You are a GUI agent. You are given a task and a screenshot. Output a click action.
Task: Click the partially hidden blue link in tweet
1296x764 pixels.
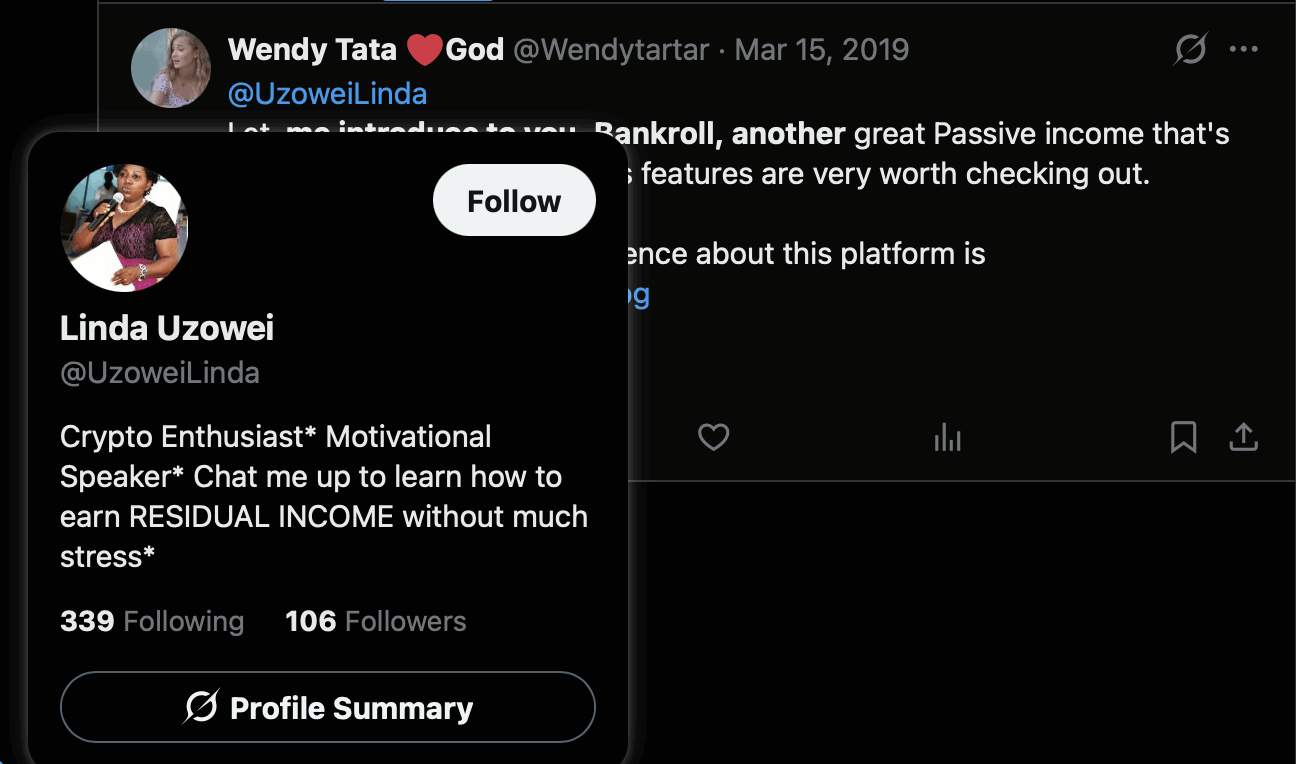click(639, 294)
